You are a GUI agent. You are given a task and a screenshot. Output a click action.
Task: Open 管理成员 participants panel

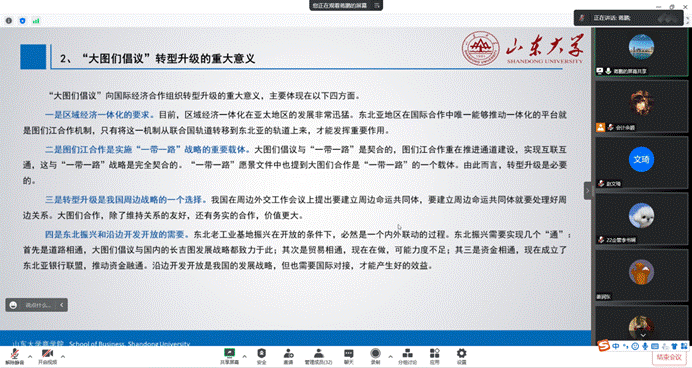click(318, 357)
